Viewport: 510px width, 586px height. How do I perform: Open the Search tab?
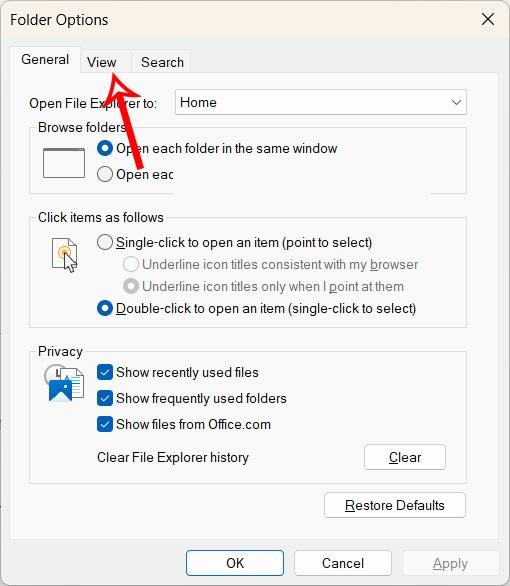tap(162, 62)
